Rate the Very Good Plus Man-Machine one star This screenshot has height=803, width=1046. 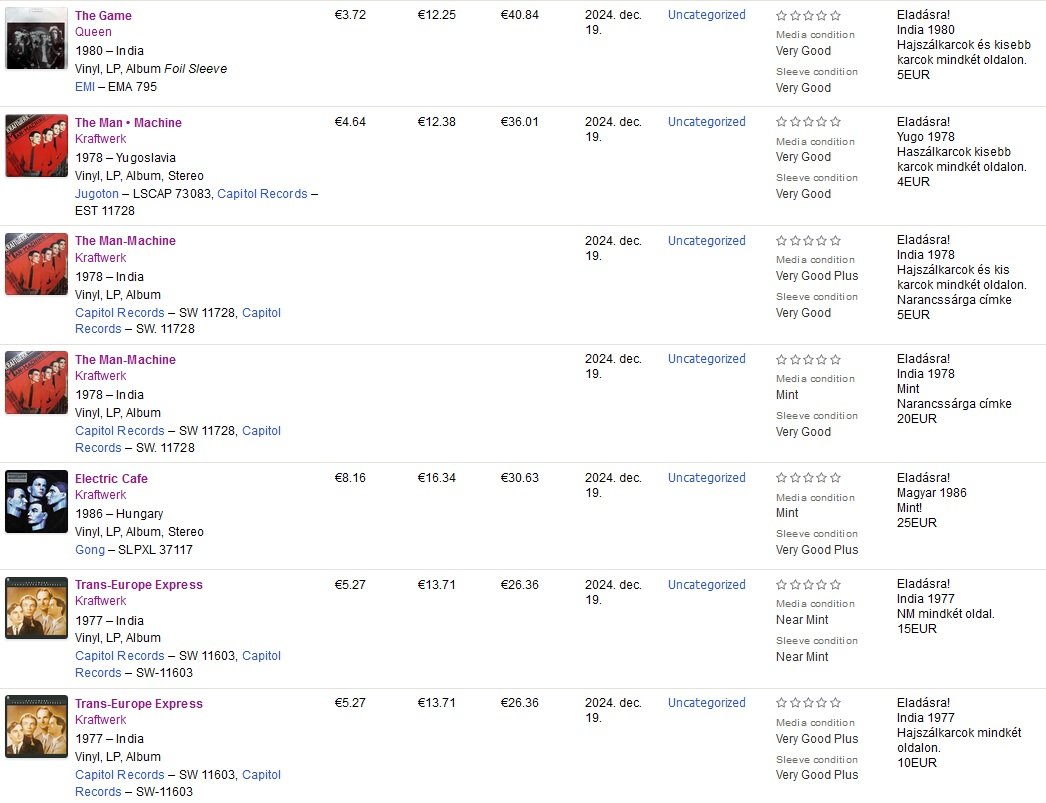pos(781,241)
